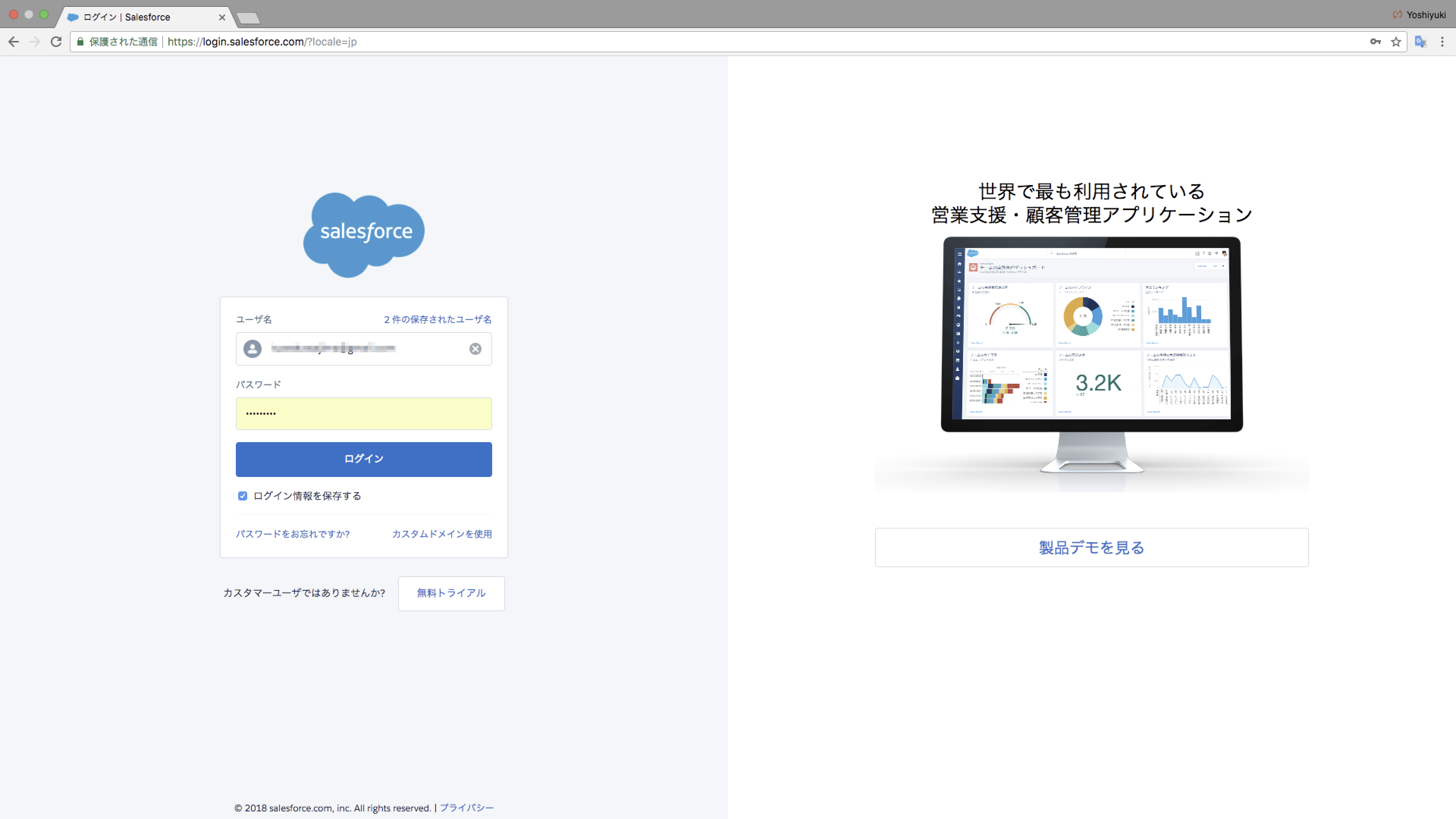
Task: Reload the Salesforce login page
Action: pyautogui.click(x=56, y=42)
